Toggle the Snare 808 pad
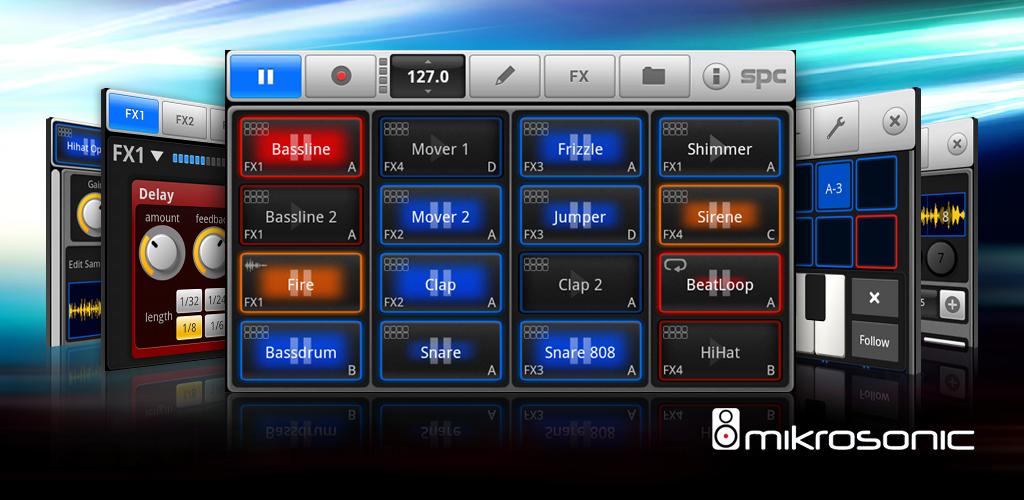Viewport: 1024px width, 500px height. tap(581, 351)
